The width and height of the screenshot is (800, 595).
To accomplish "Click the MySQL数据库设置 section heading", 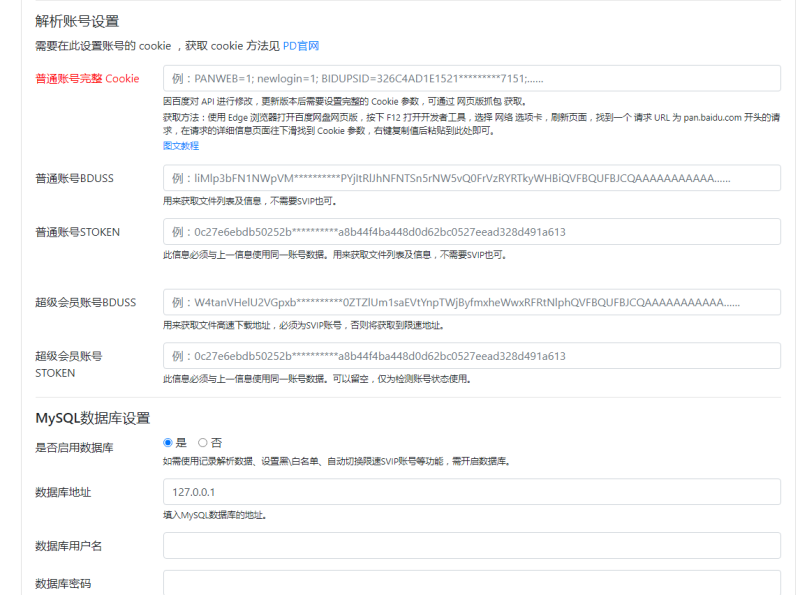I will (92, 418).
